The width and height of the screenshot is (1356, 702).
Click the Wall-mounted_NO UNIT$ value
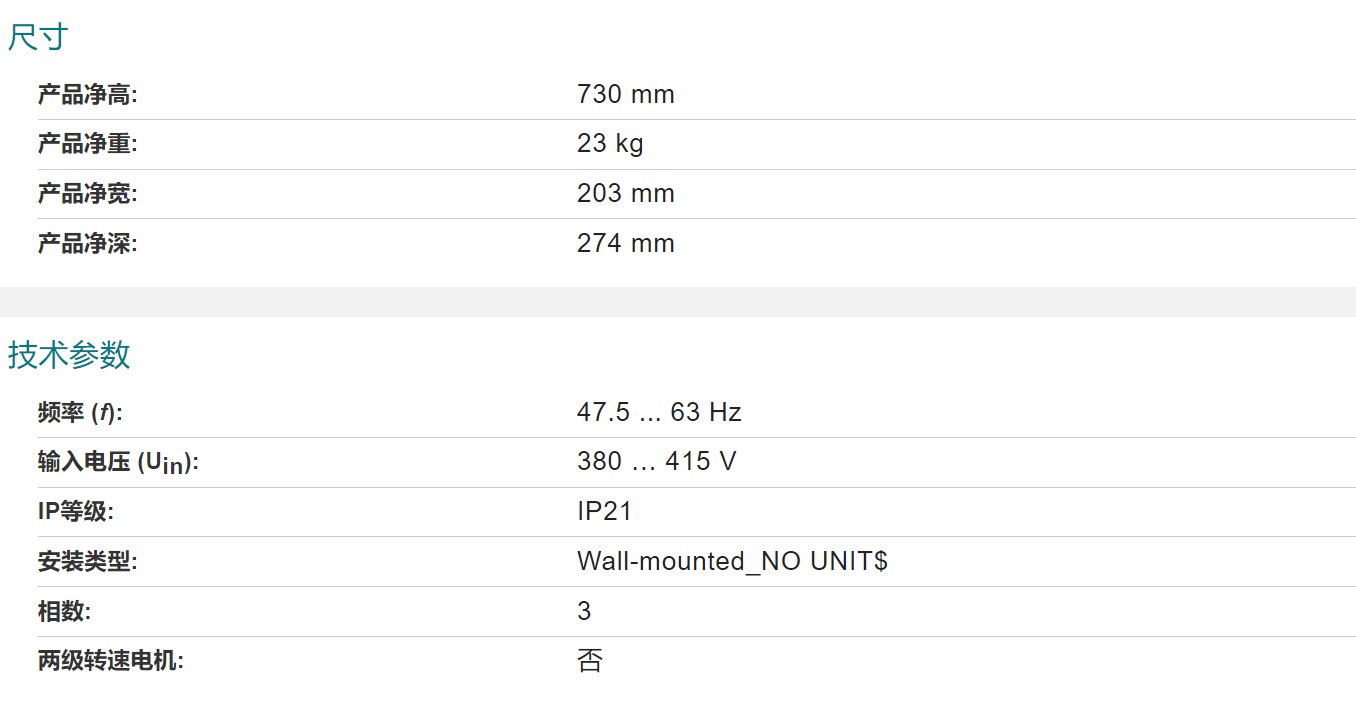[732, 561]
